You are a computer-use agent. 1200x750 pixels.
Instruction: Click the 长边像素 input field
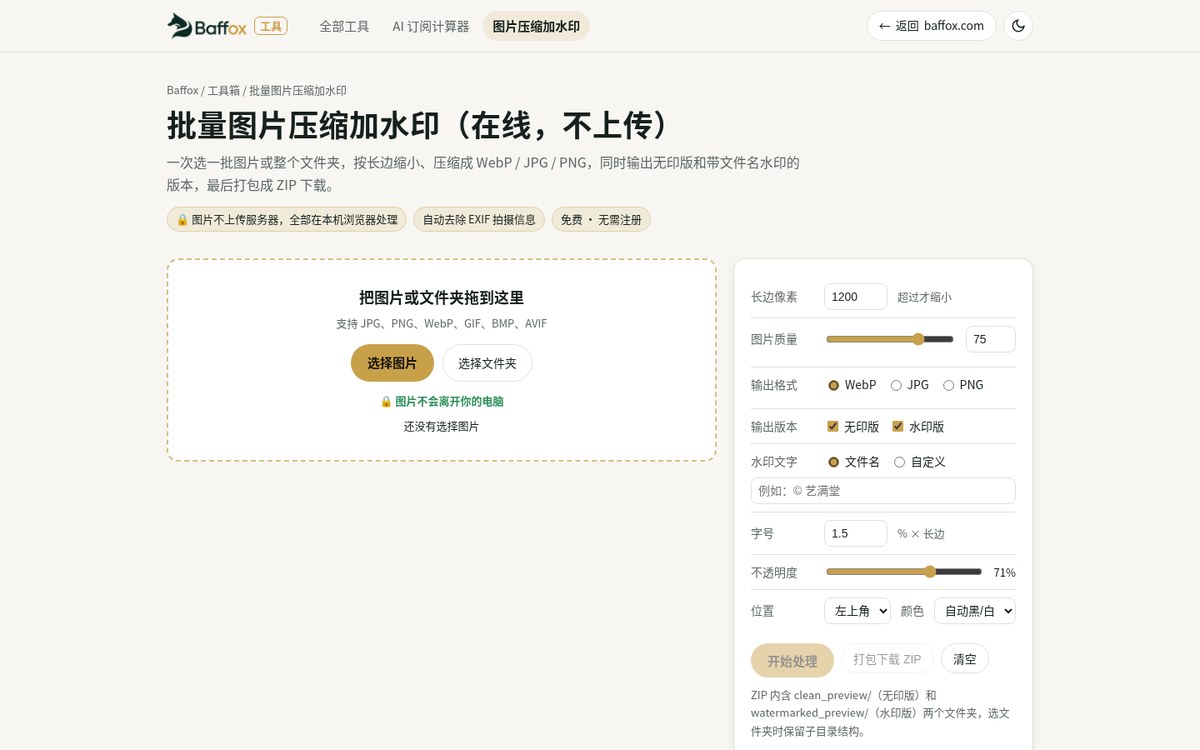(x=855, y=297)
